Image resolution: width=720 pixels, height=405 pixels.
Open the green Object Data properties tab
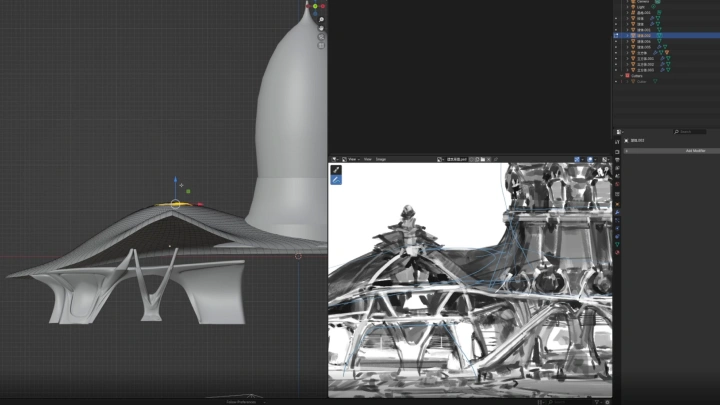(x=617, y=244)
